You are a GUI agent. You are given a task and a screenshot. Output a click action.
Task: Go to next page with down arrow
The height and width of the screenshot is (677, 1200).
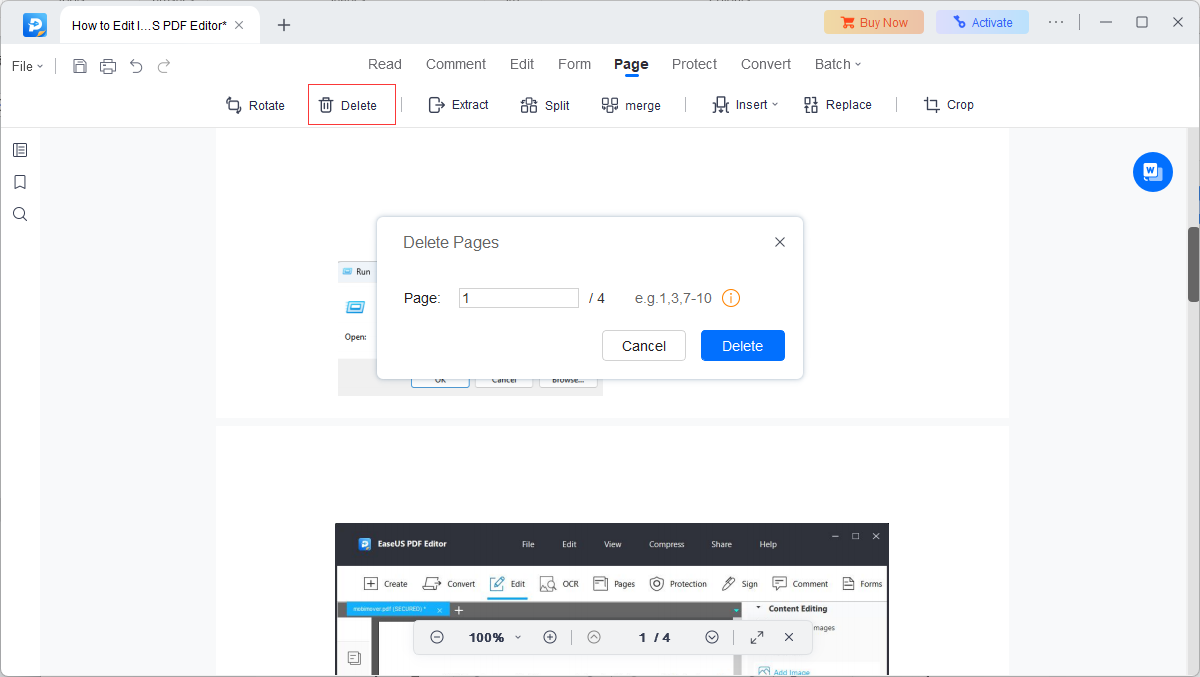712,637
